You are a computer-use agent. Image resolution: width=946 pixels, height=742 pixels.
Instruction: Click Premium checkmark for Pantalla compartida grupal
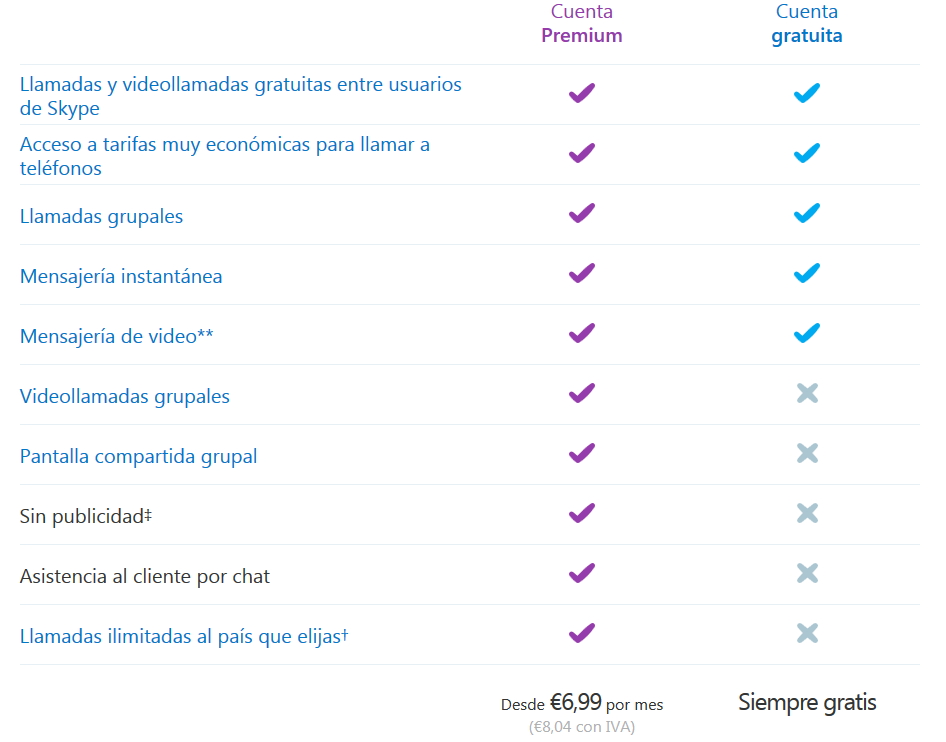tap(581, 453)
